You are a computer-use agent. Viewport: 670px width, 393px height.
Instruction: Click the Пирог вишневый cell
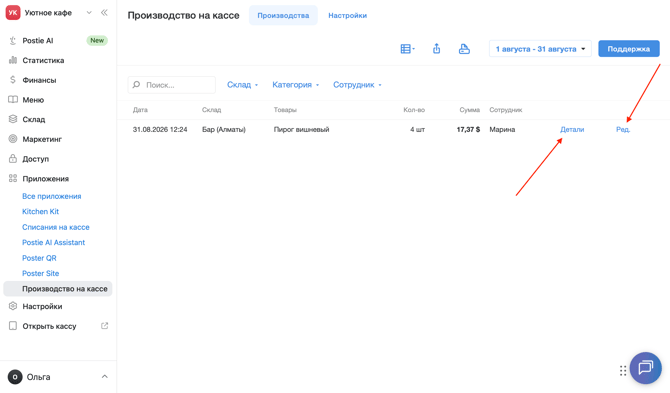tap(301, 129)
